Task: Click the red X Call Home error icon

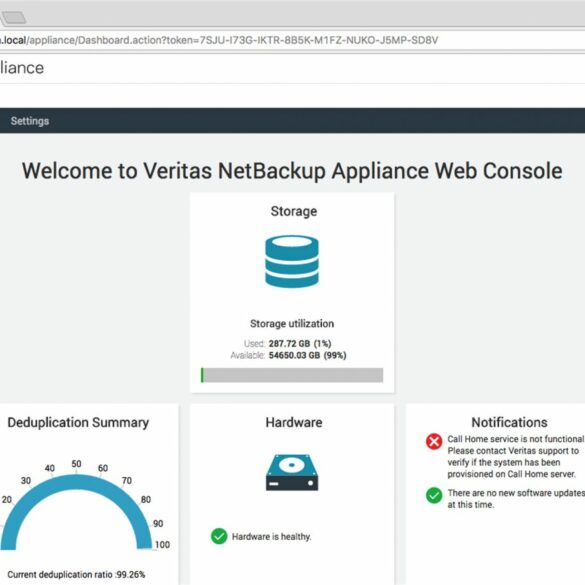Action: (434, 441)
